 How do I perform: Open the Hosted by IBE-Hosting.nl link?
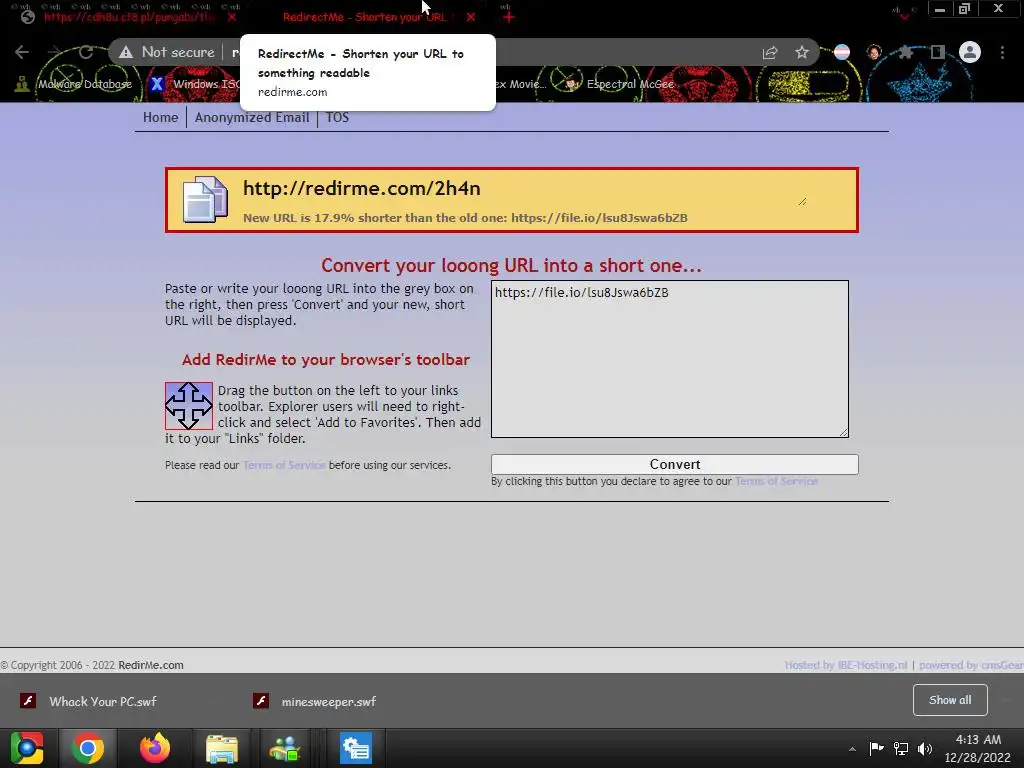tap(846, 665)
